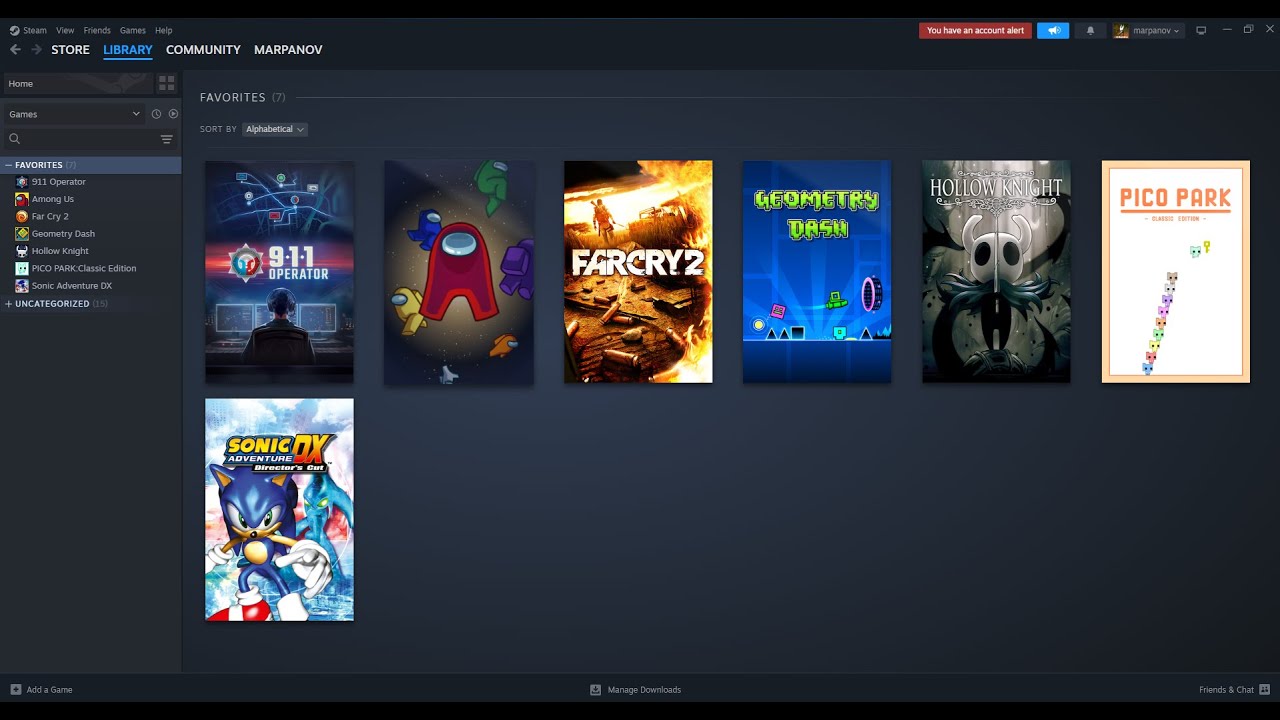Click the FAVORITES heading above the grid
The image size is (1280, 720).
[x=233, y=97]
